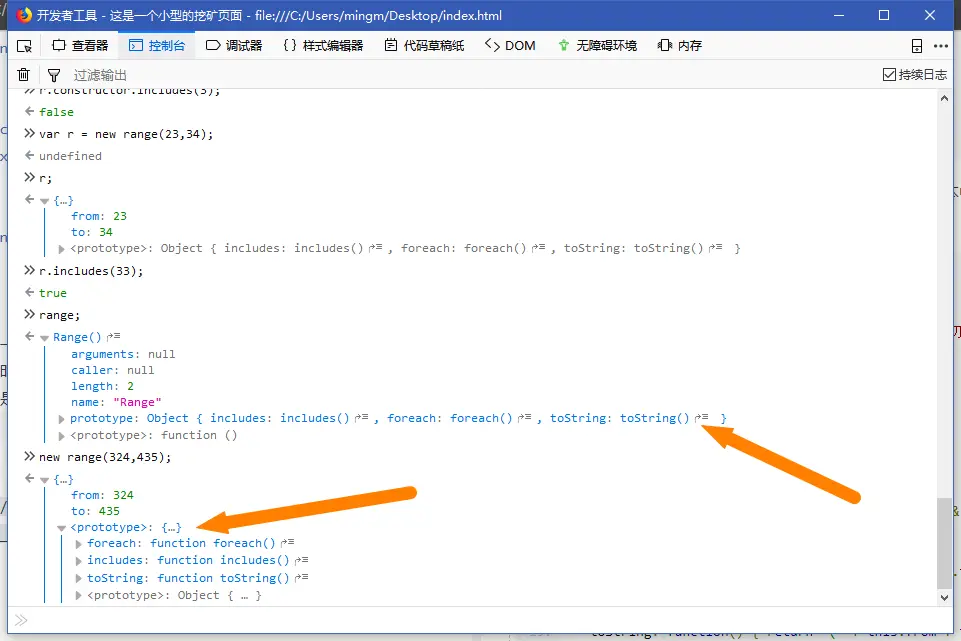This screenshot has width=961, height=641.
Task: Jump to toString() definition in expanded prototype
Action: [302, 577]
